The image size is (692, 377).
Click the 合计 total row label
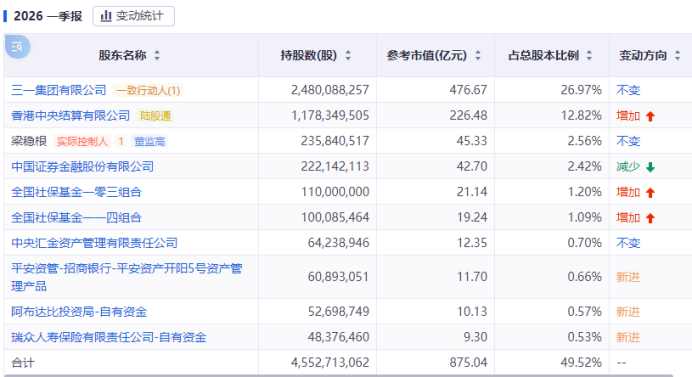[x=23, y=363]
